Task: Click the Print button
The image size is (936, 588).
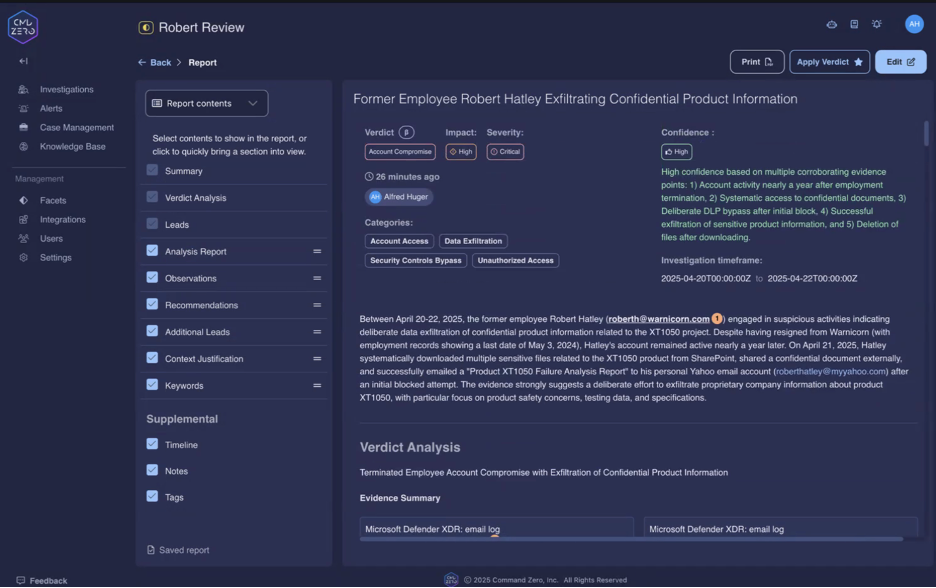Action: 757,62
